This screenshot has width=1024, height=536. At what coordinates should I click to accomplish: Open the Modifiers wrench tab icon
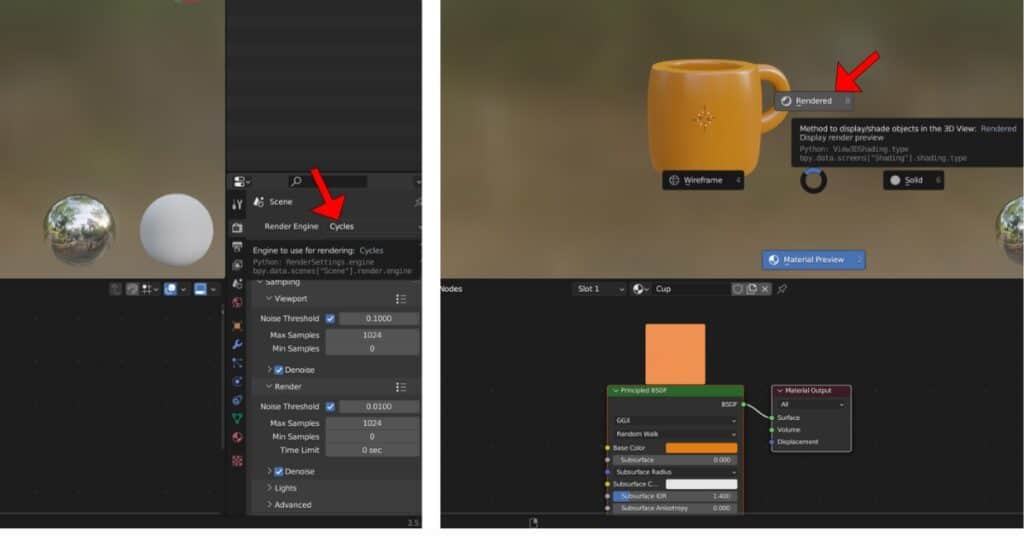[x=237, y=344]
